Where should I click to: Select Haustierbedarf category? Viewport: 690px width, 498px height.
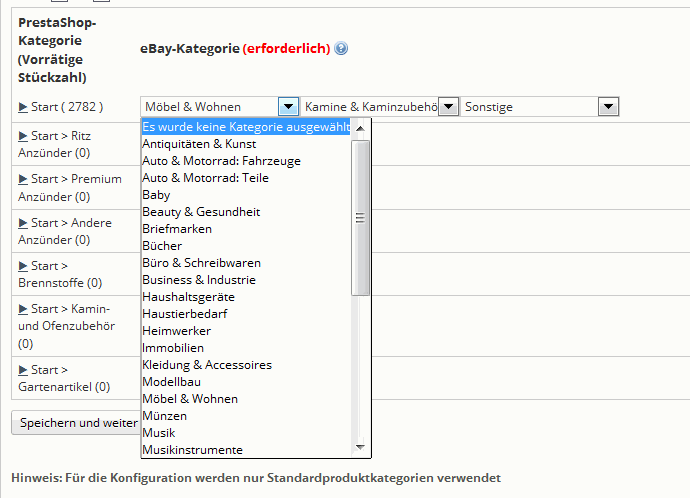[246, 314]
